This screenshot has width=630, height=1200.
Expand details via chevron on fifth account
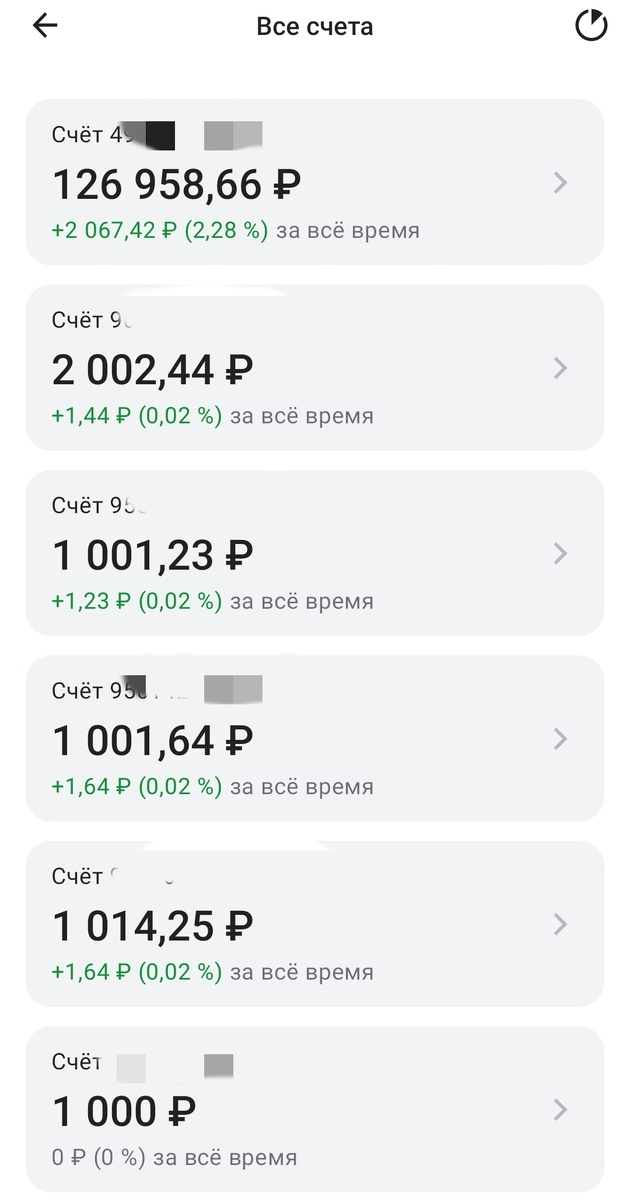(x=560, y=925)
